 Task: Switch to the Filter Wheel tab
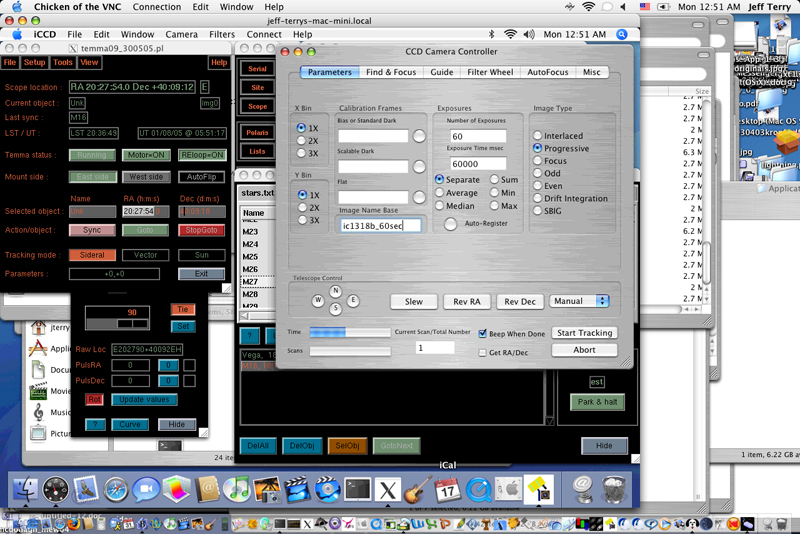[490, 72]
